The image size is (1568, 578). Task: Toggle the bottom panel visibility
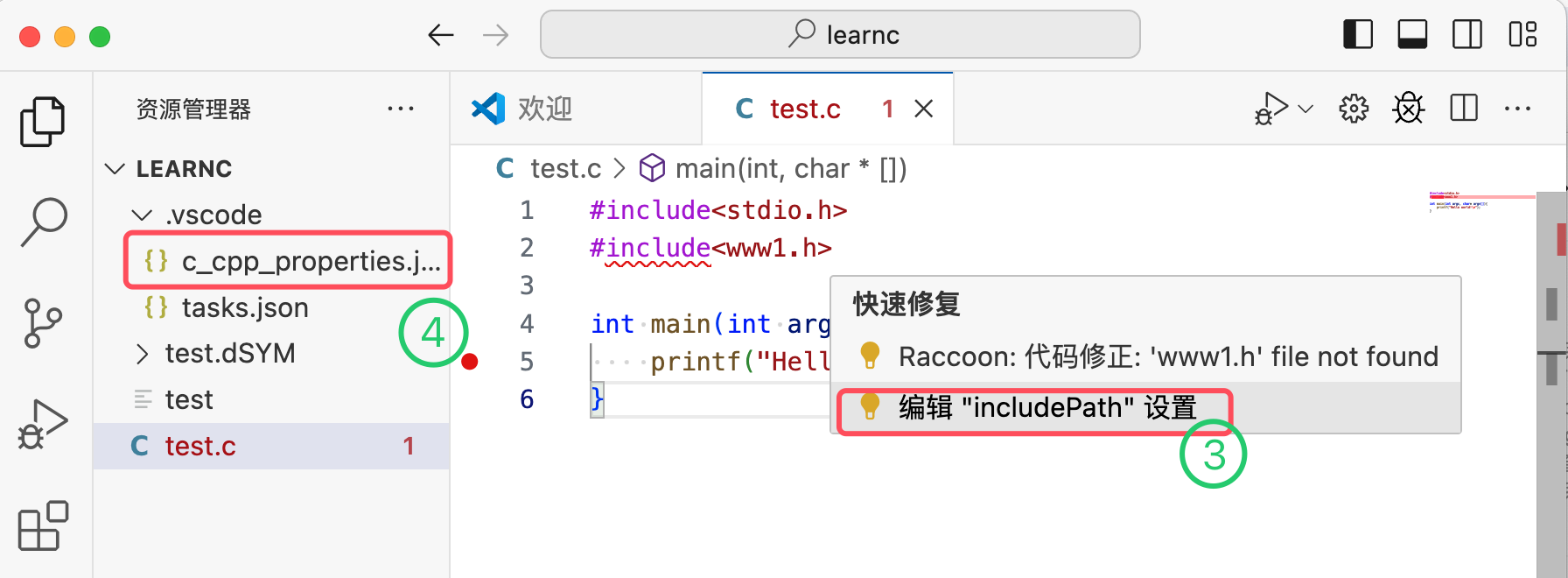[1412, 35]
